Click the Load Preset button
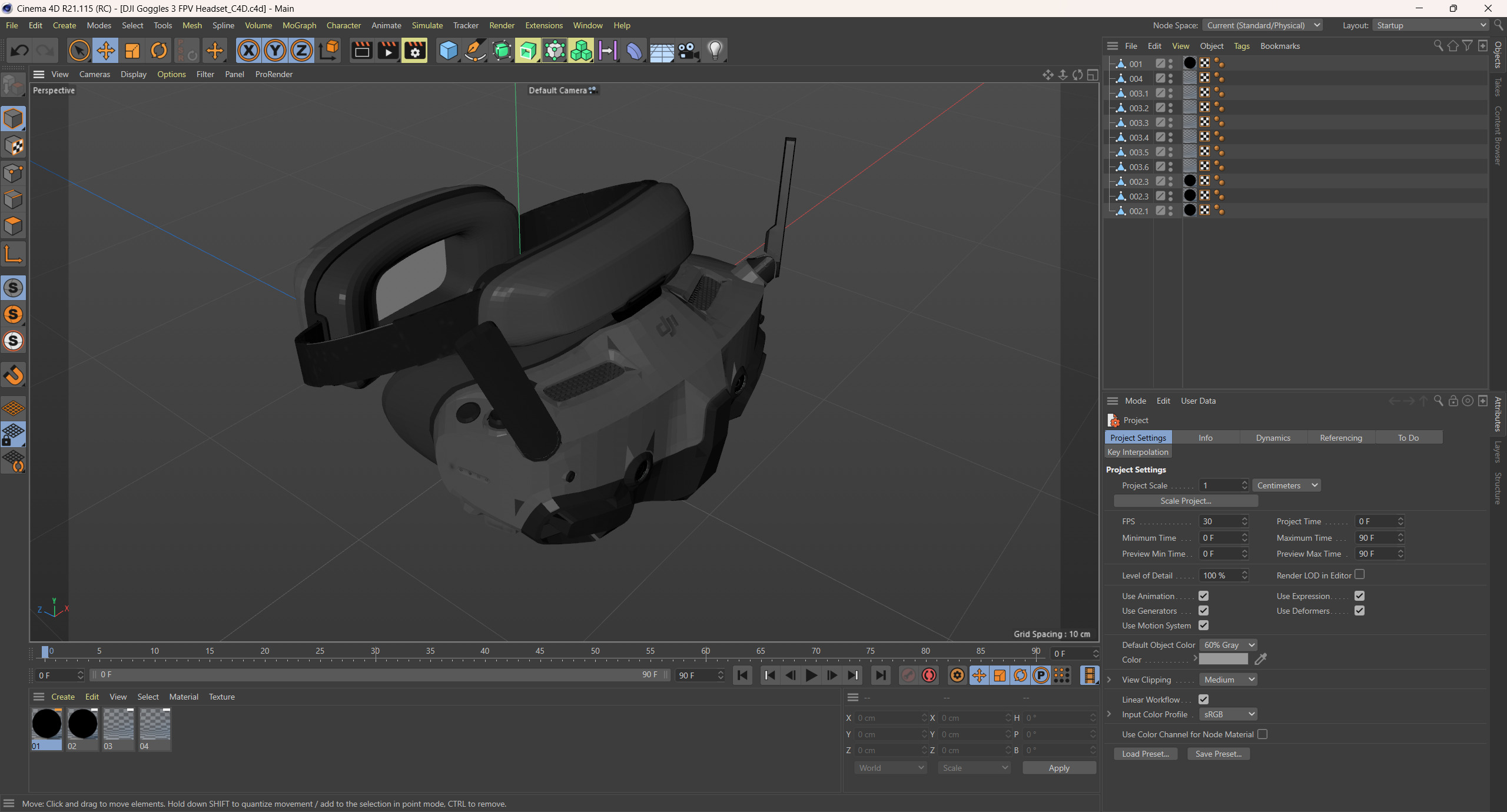The image size is (1507, 812). (x=1146, y=754)
